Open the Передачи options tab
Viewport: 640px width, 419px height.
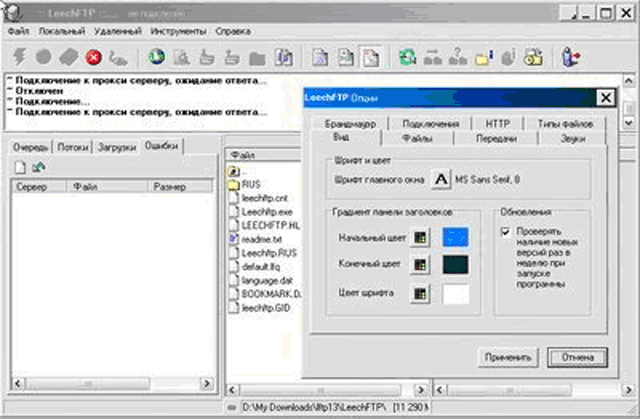[496, 139]
